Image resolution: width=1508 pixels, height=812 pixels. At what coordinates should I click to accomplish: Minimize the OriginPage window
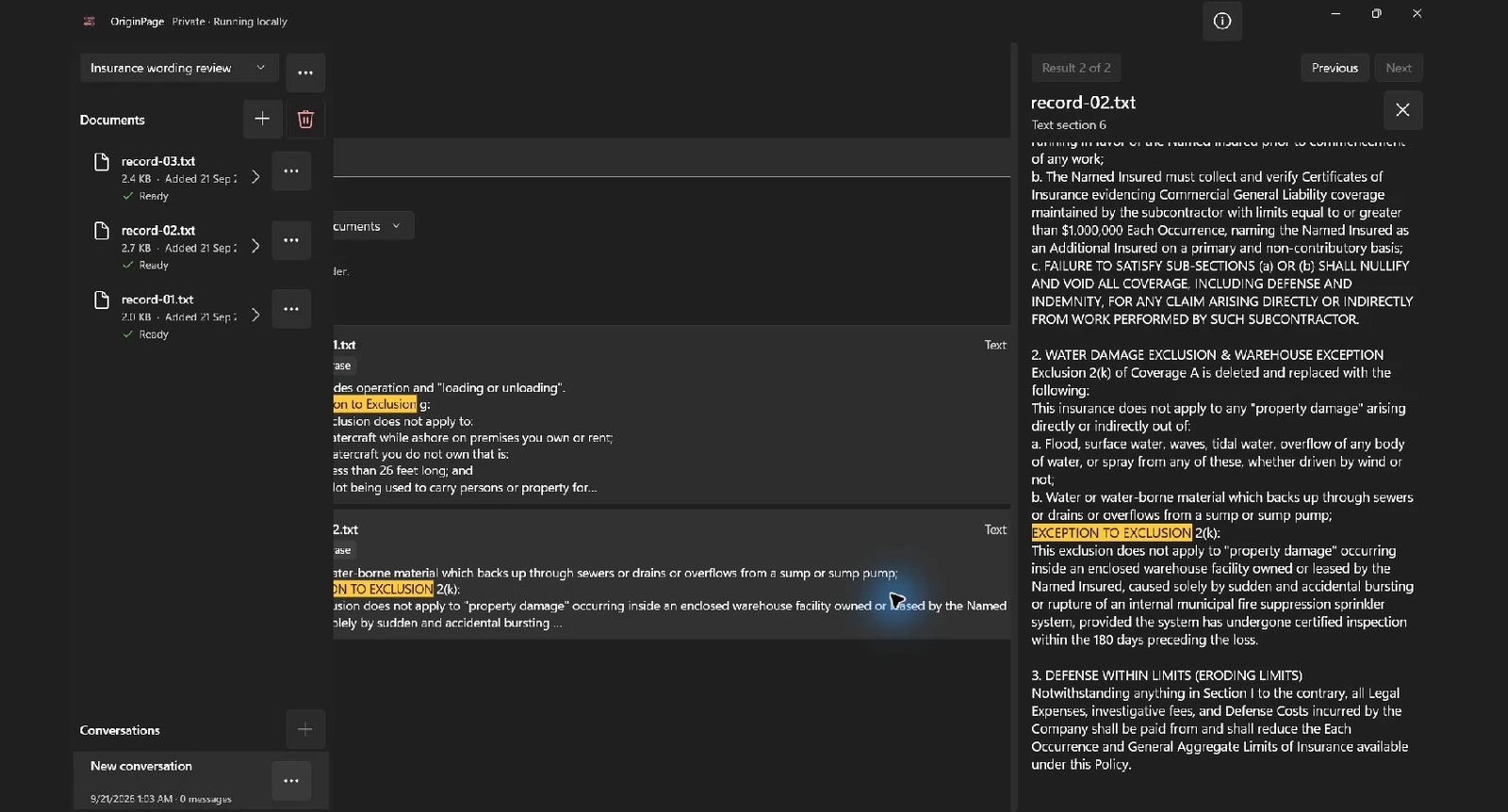coord(1336,13)
